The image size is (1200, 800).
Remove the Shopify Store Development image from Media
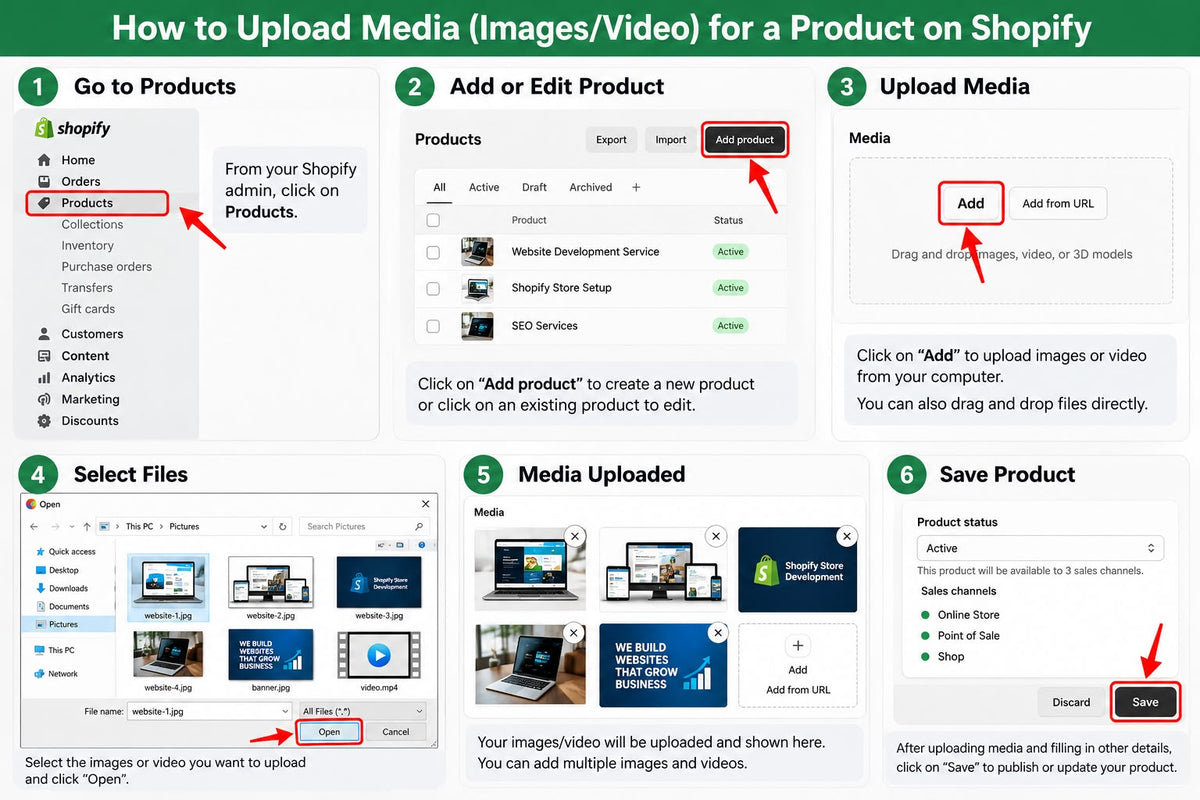pos(847,537)
